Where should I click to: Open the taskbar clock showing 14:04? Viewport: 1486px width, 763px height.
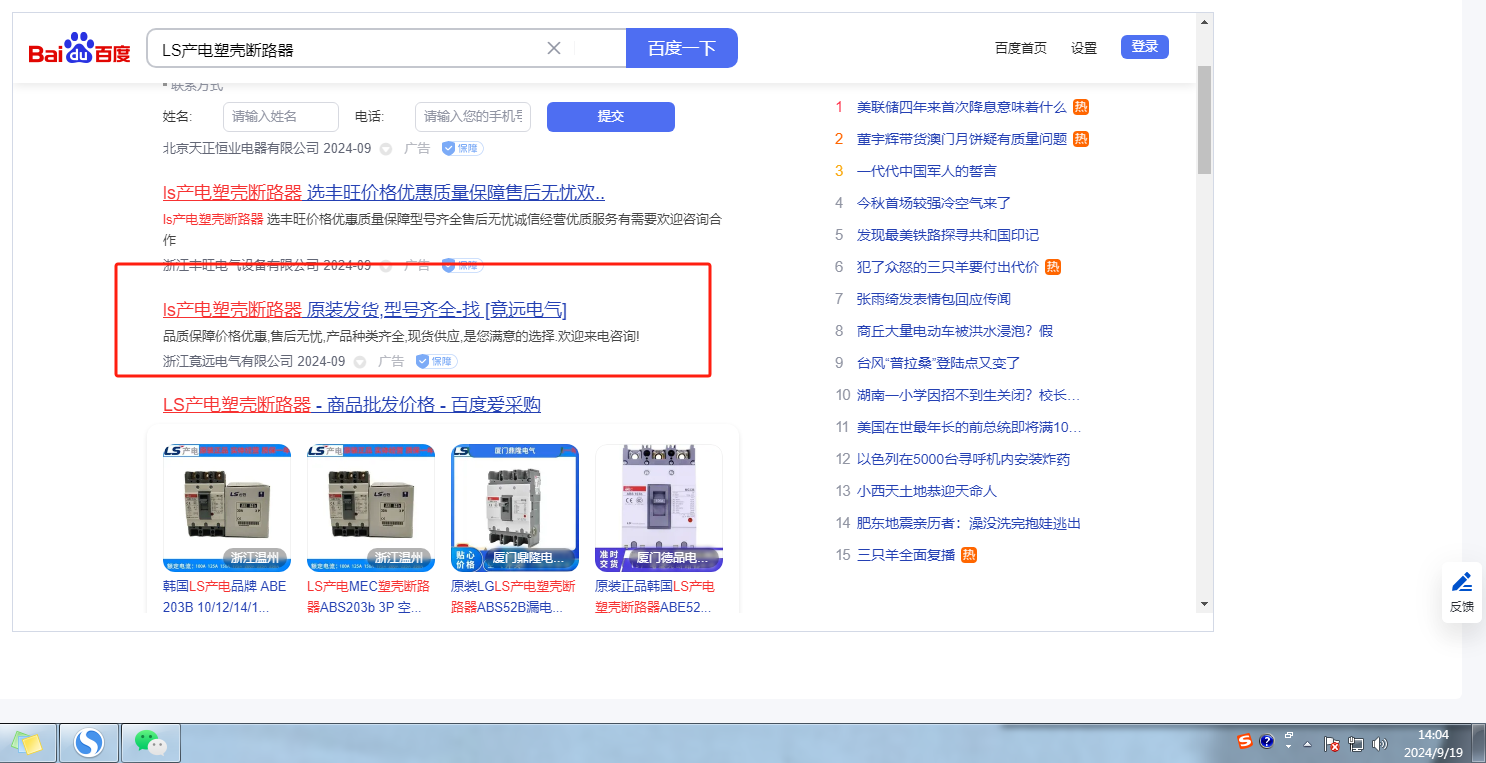pos(1433,743)
